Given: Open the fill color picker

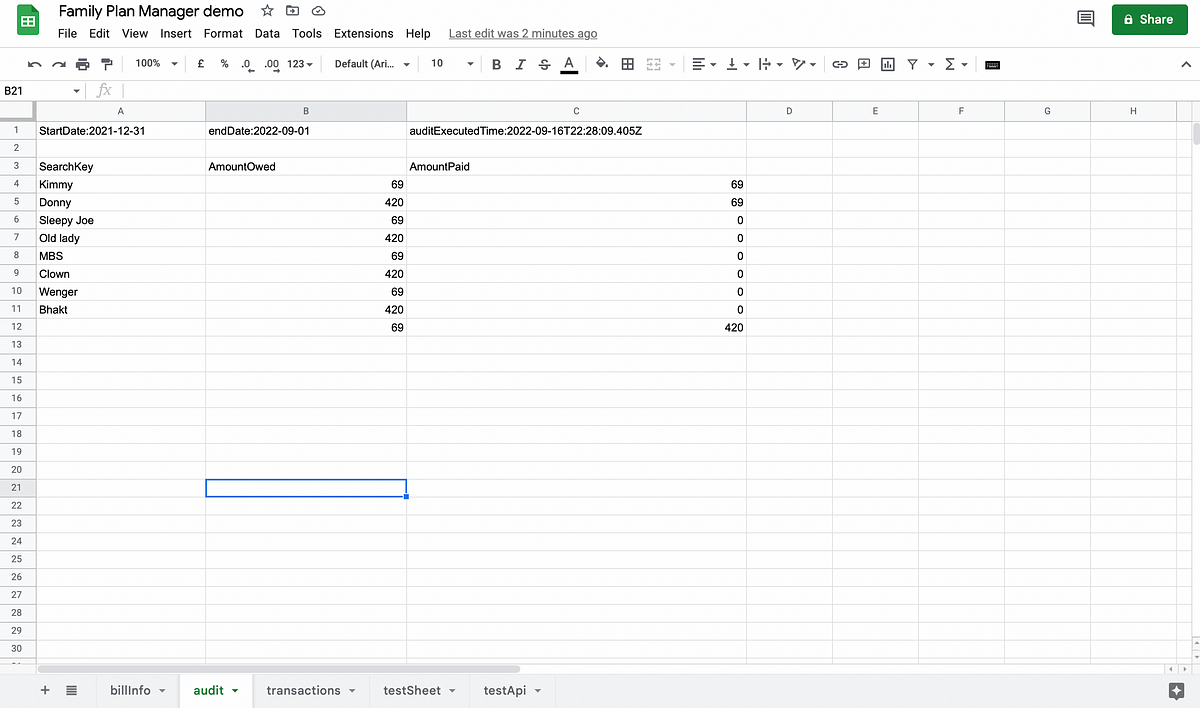Looking at the screenshot, I should [x=602, y=64].
